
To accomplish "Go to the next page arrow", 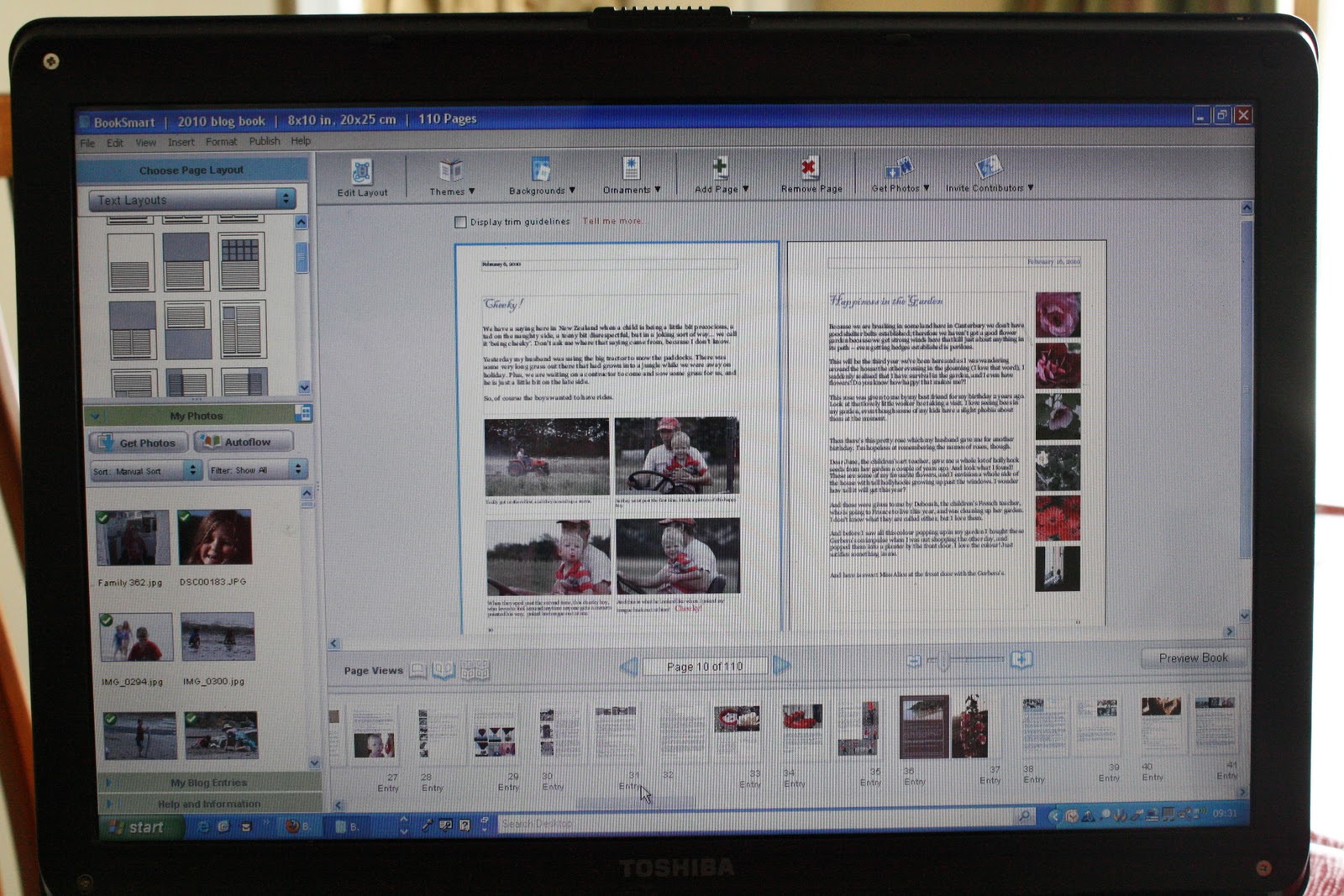I will point(782,665).
